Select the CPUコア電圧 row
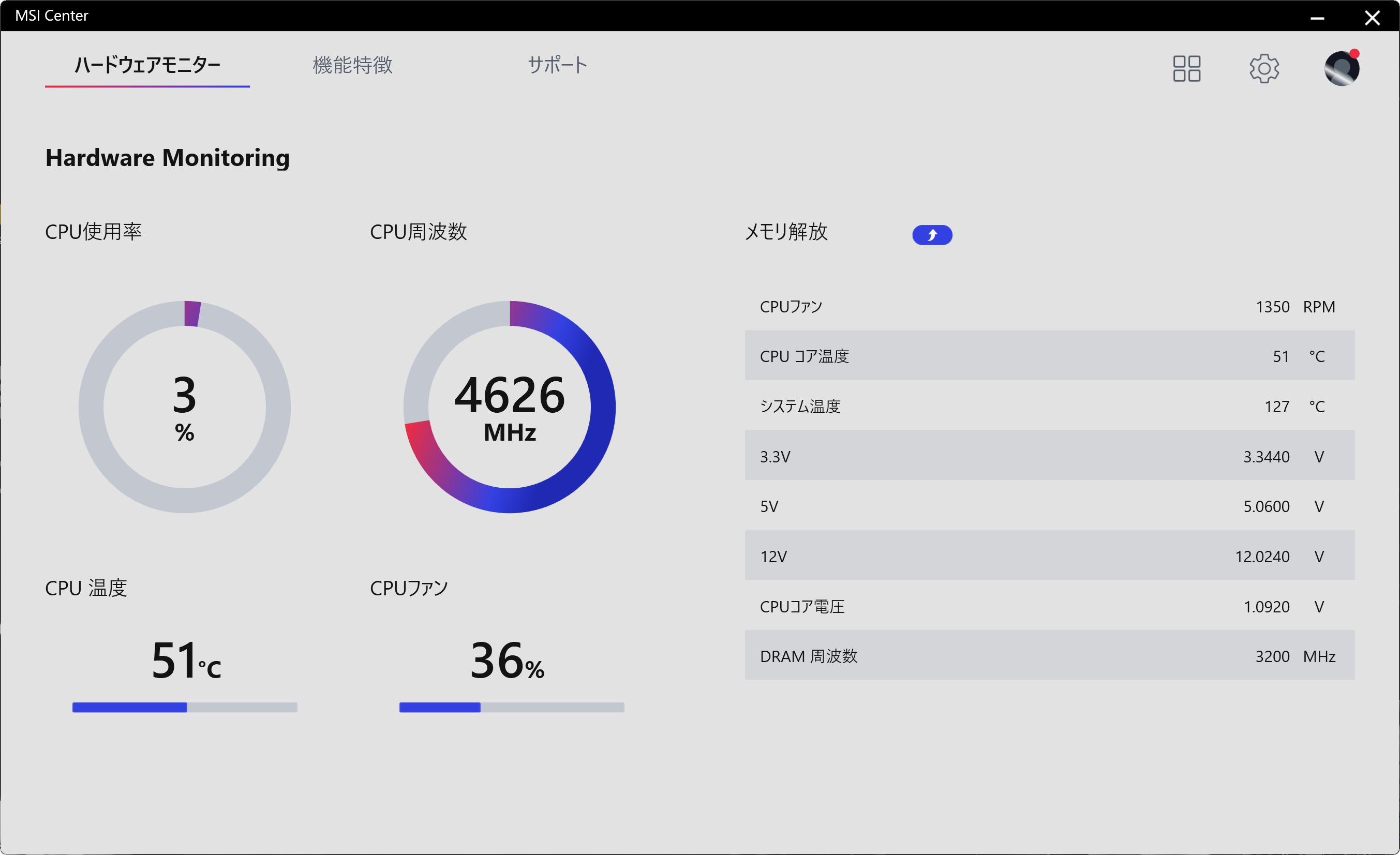1400x855 pixels. pos(1049,606)
